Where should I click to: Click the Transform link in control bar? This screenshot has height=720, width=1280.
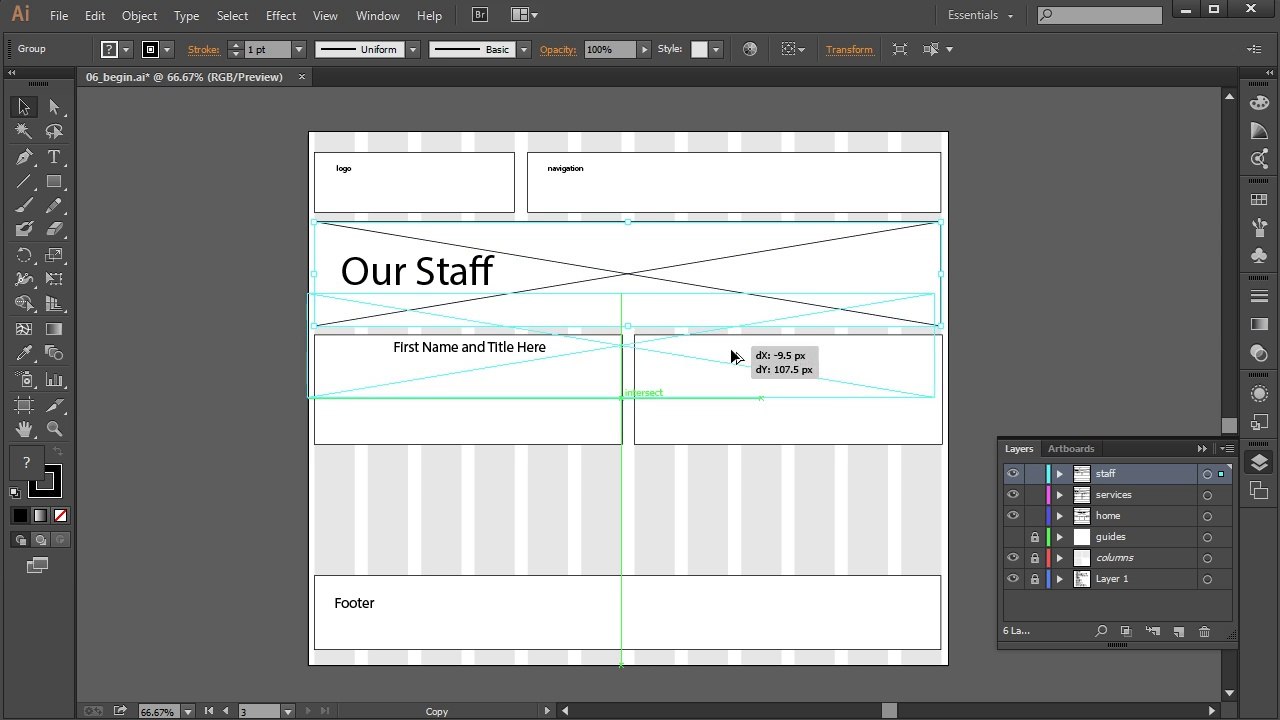[849, 49]
